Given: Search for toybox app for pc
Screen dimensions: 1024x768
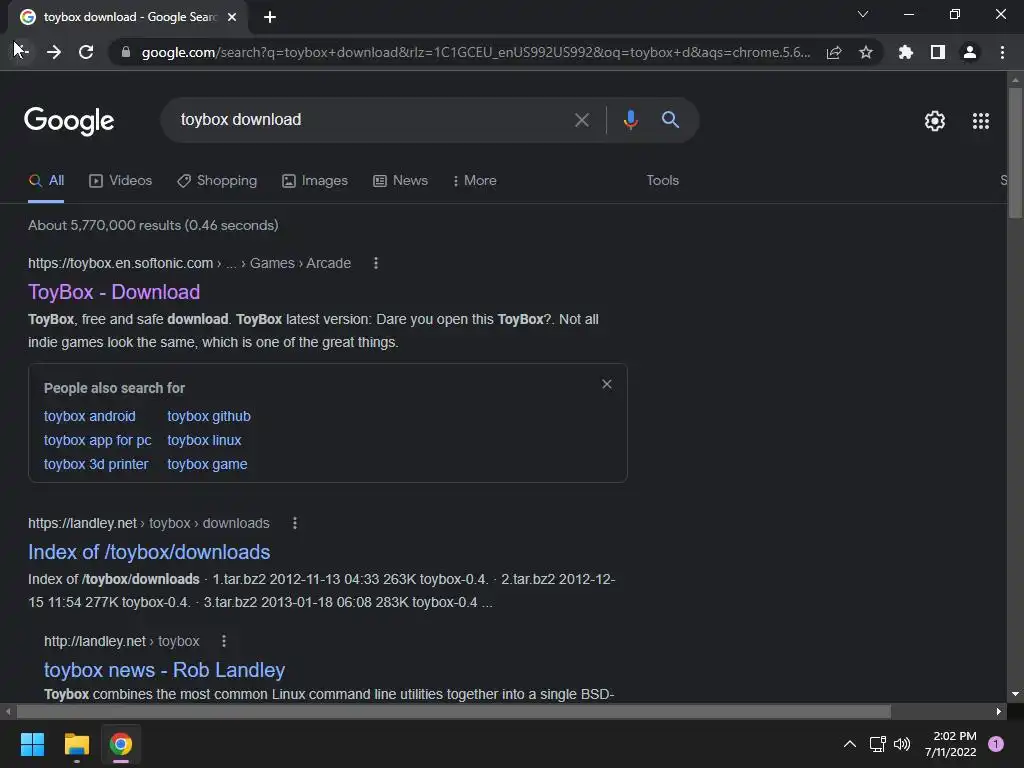Looking at the screenshot, I should (97, 441).
